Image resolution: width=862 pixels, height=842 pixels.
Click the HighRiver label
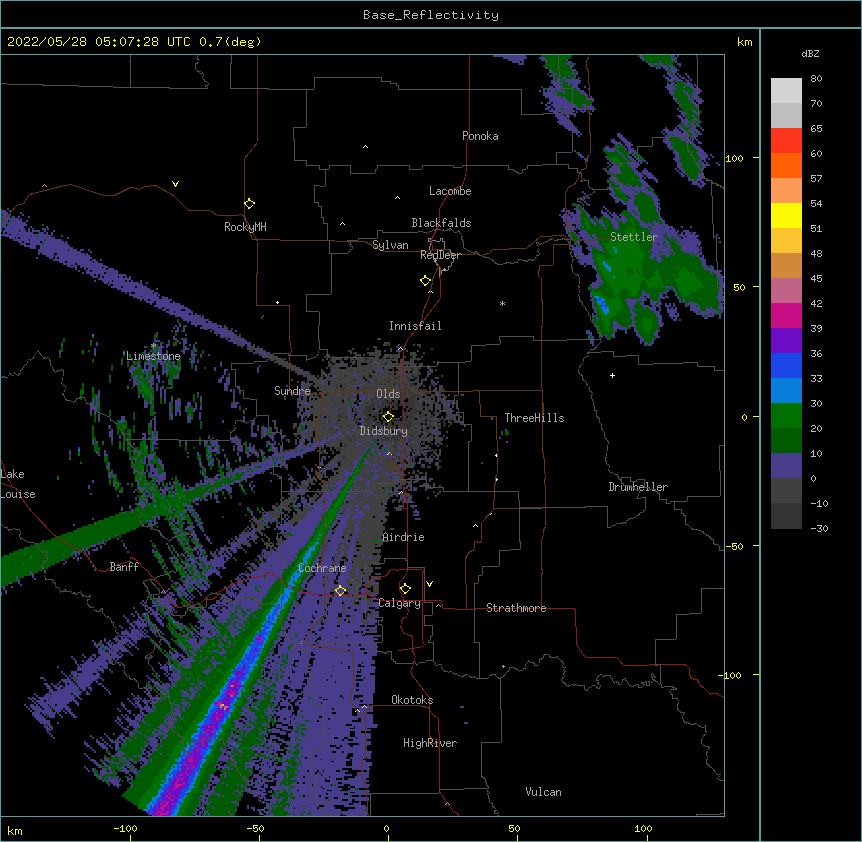click(x=430, y=743)
